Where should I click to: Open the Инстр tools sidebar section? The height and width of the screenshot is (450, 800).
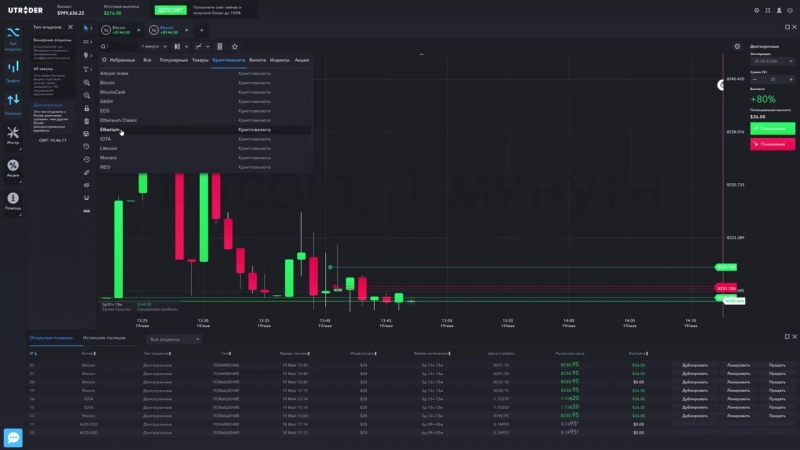(13, 136)
